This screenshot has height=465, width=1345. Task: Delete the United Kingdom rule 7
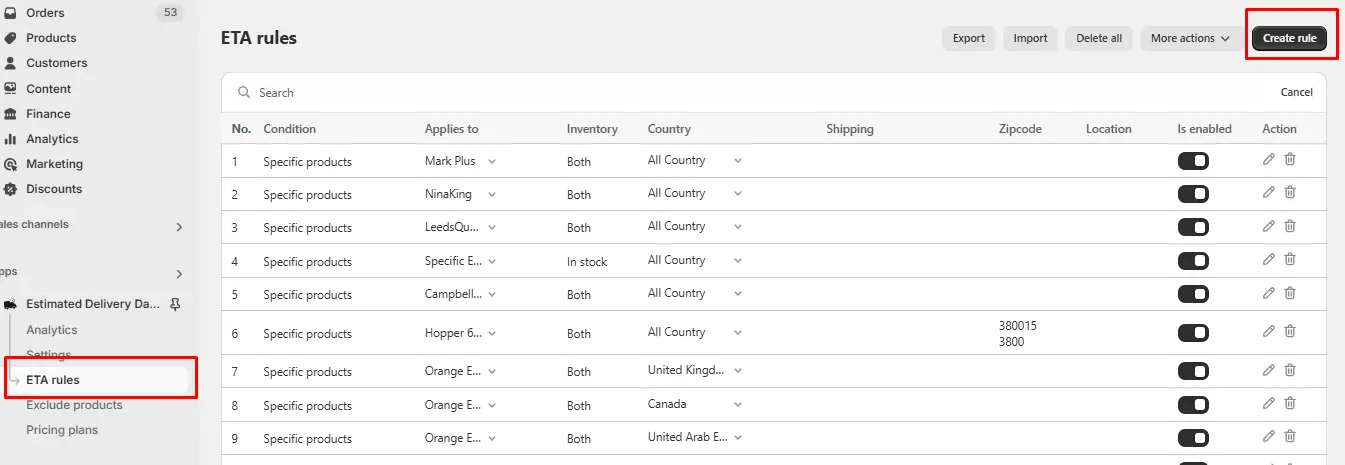point(1290,370)
